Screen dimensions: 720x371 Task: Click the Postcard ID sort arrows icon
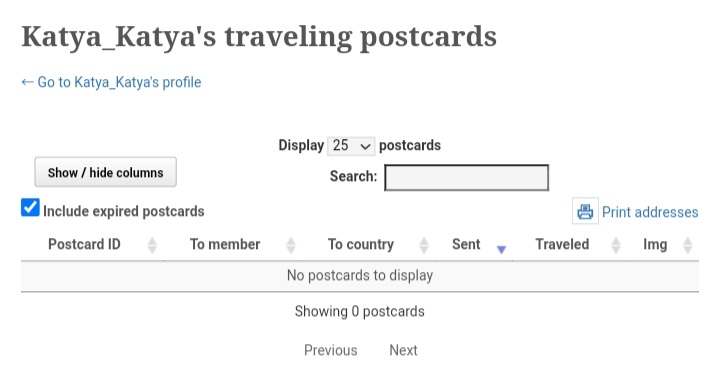152,245
